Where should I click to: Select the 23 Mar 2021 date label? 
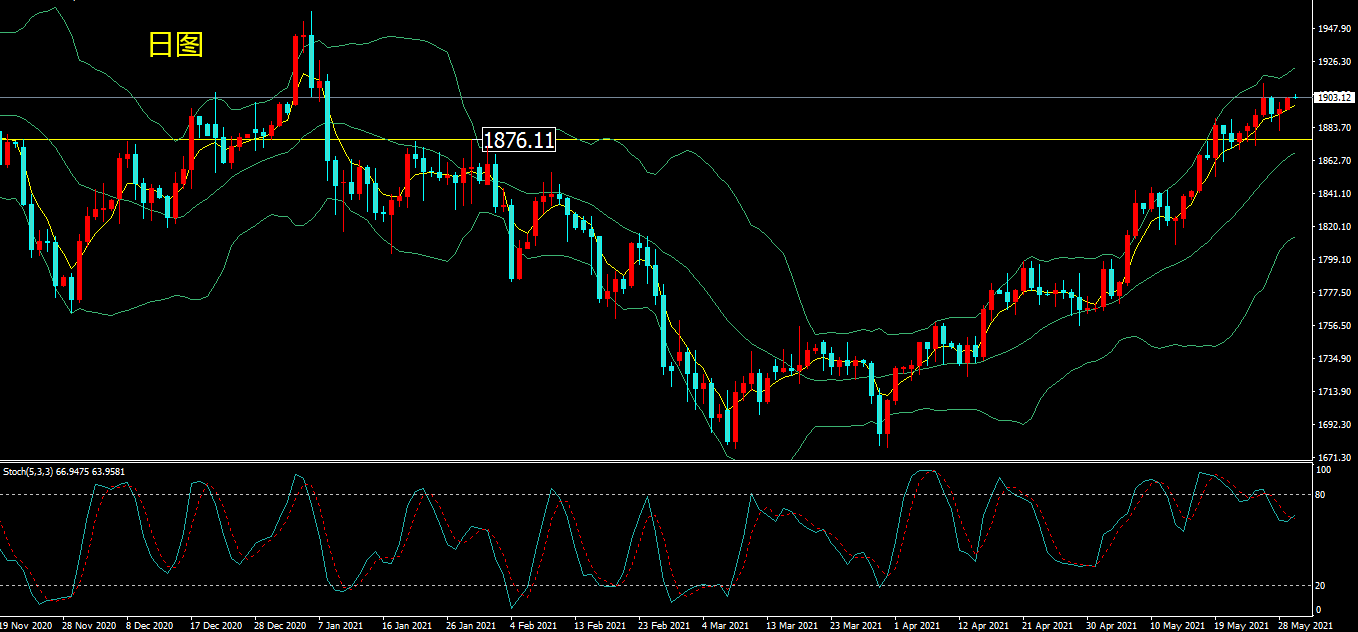click(854, 625)
